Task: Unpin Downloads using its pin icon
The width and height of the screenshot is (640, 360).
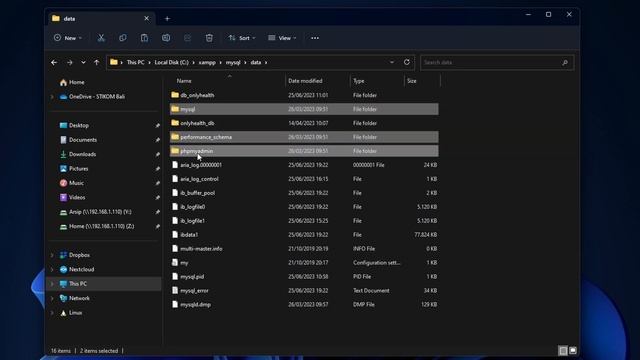Action: pyautogui.click(x=158, y=154)
